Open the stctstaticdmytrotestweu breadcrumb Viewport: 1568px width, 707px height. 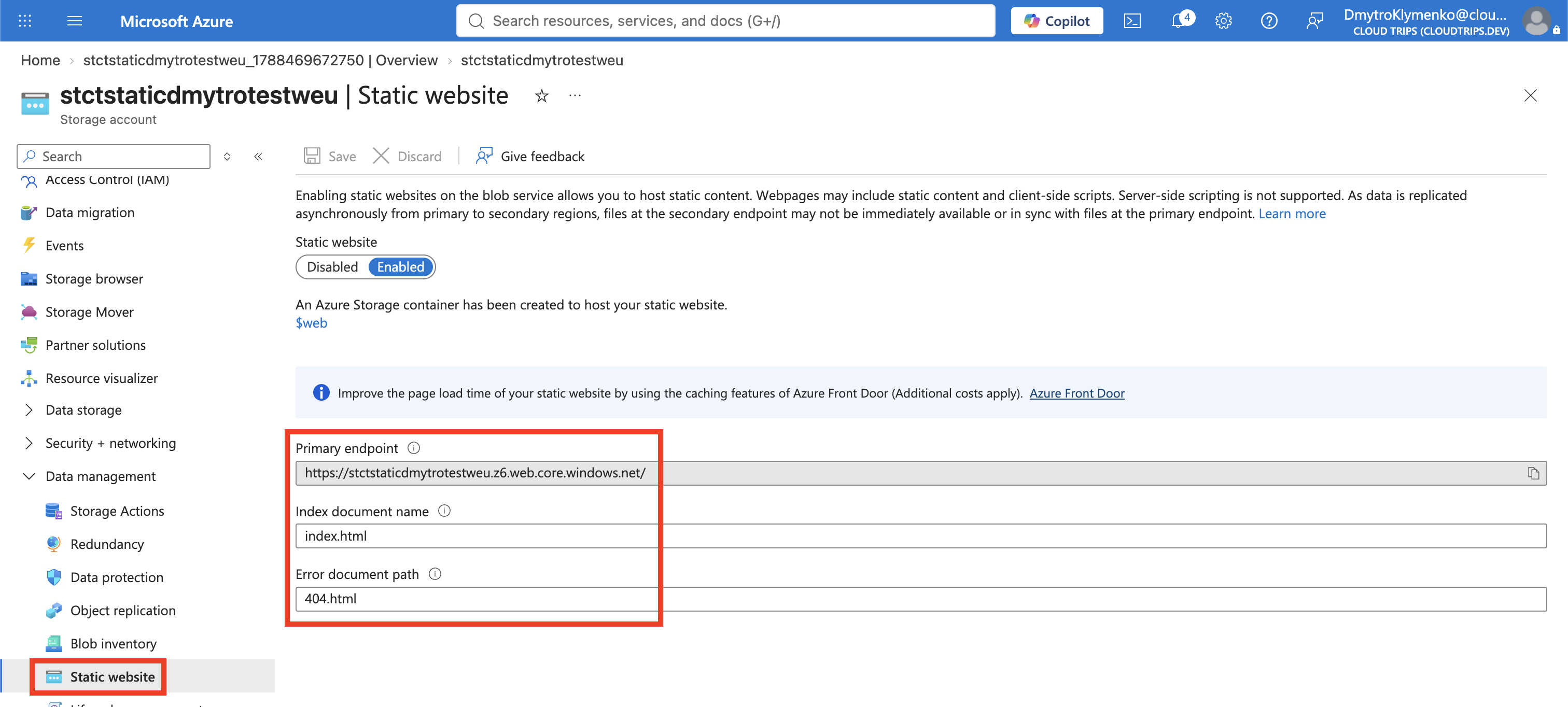coord(542,60)
